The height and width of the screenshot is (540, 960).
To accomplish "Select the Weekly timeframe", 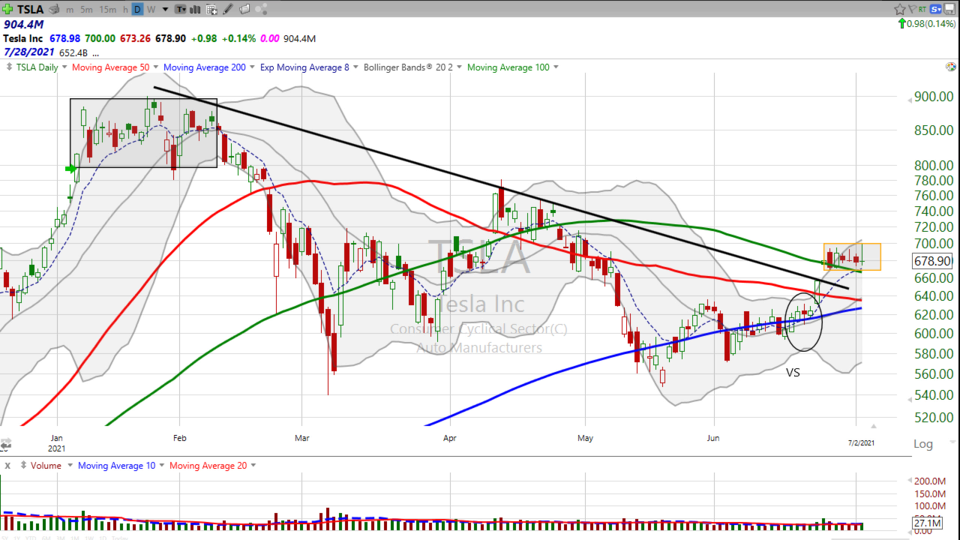I will 151,10.
